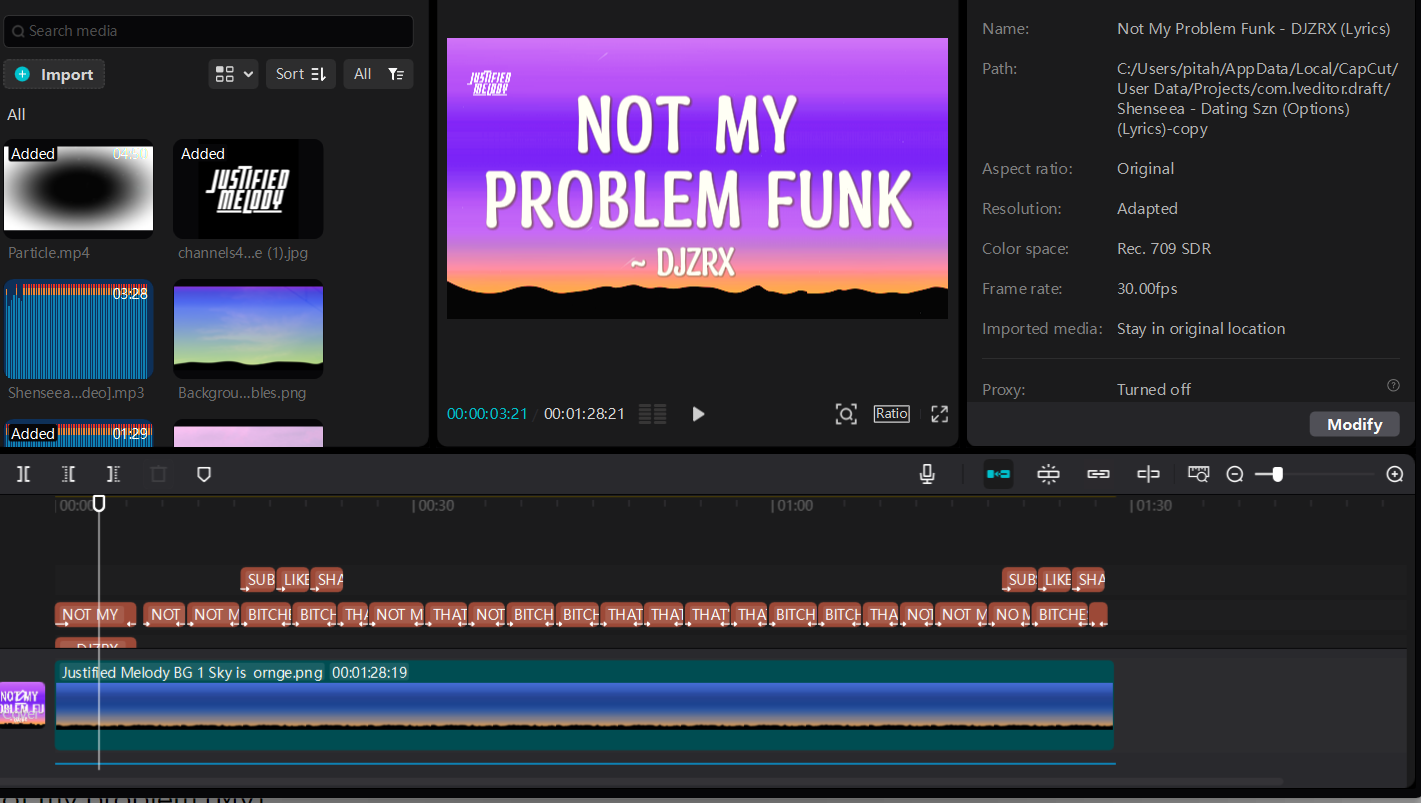Click the preview zoom focus icon
This screenshot has height=803, width=1421.
pos(846,413)
